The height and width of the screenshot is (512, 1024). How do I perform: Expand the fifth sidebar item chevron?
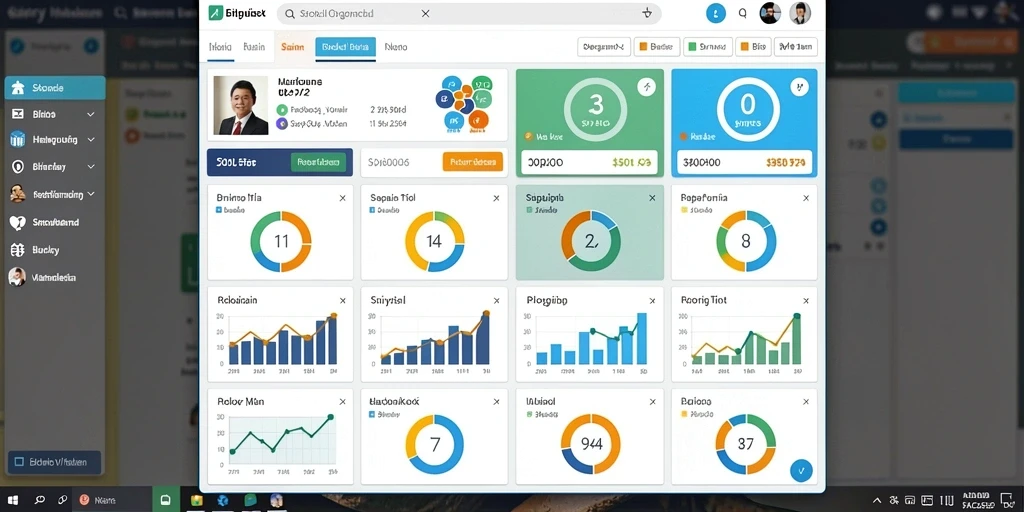(91, 194)
